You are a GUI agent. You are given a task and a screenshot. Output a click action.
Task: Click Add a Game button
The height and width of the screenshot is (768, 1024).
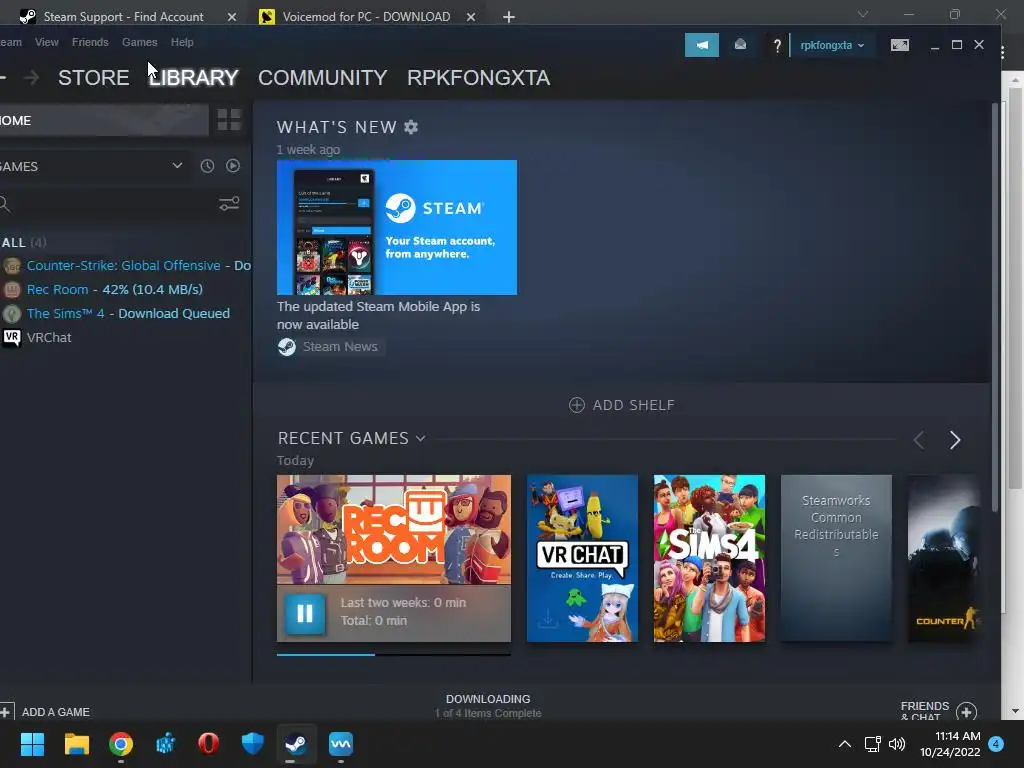46,712
